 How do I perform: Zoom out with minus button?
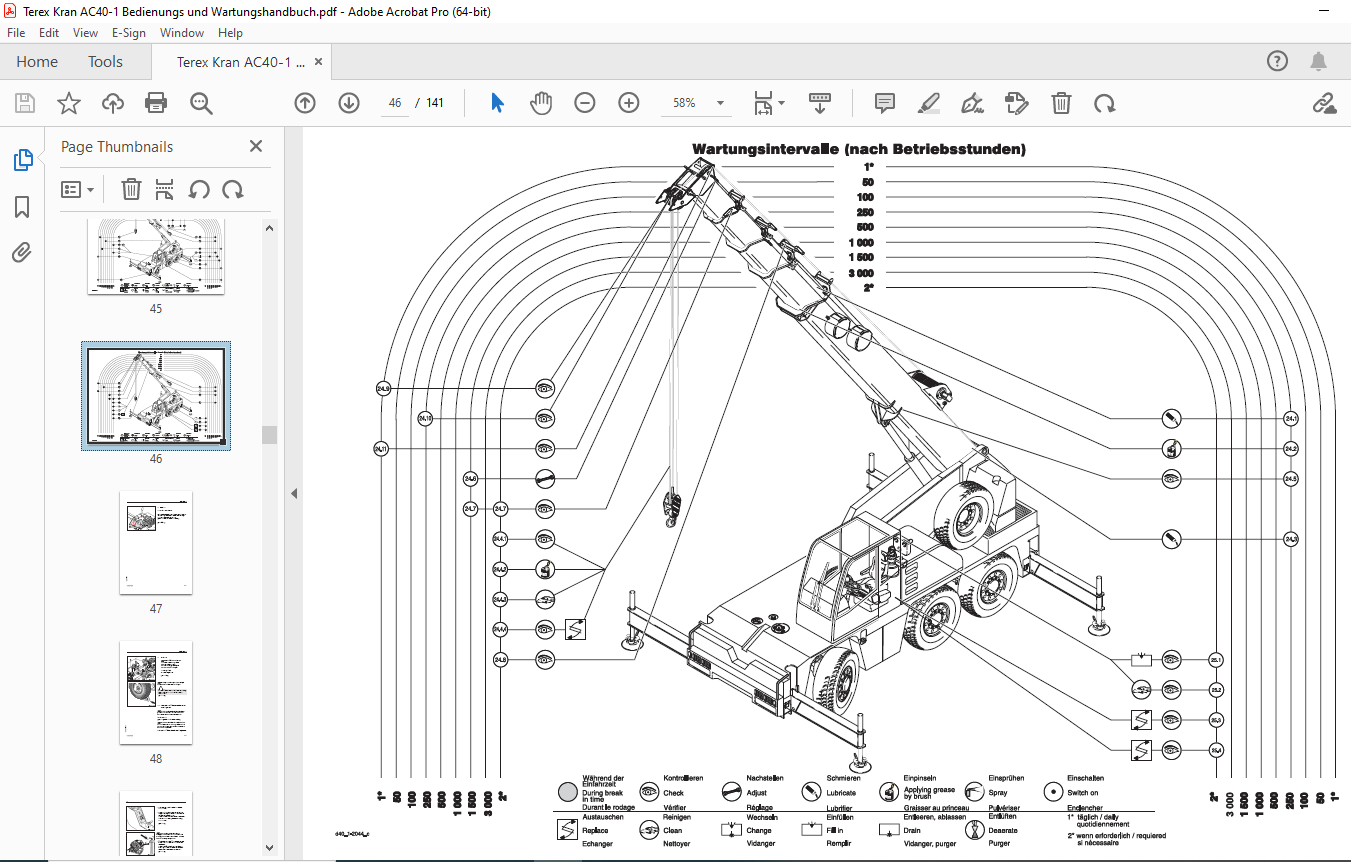[x=585, y=103]
